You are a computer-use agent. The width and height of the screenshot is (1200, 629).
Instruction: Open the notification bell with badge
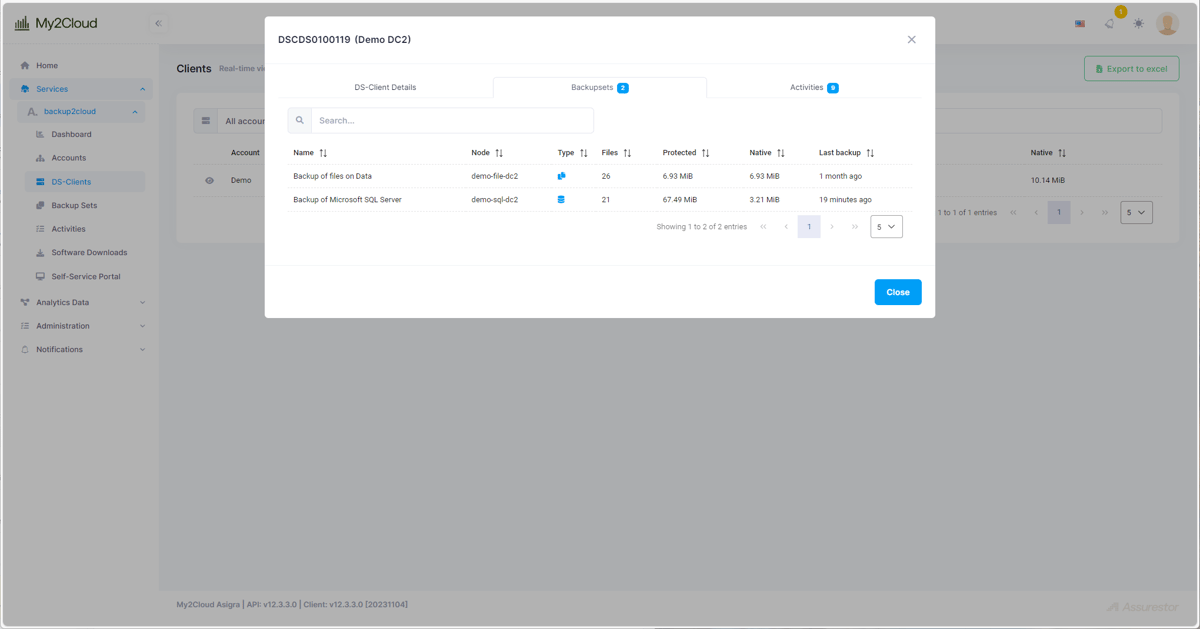[1110, 23]
